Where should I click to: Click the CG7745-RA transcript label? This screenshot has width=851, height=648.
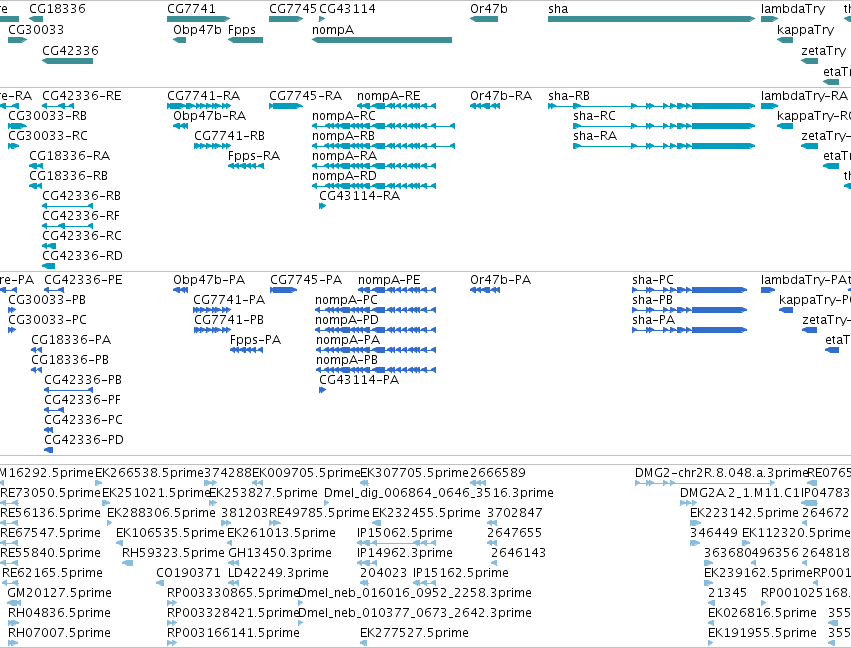306,96
